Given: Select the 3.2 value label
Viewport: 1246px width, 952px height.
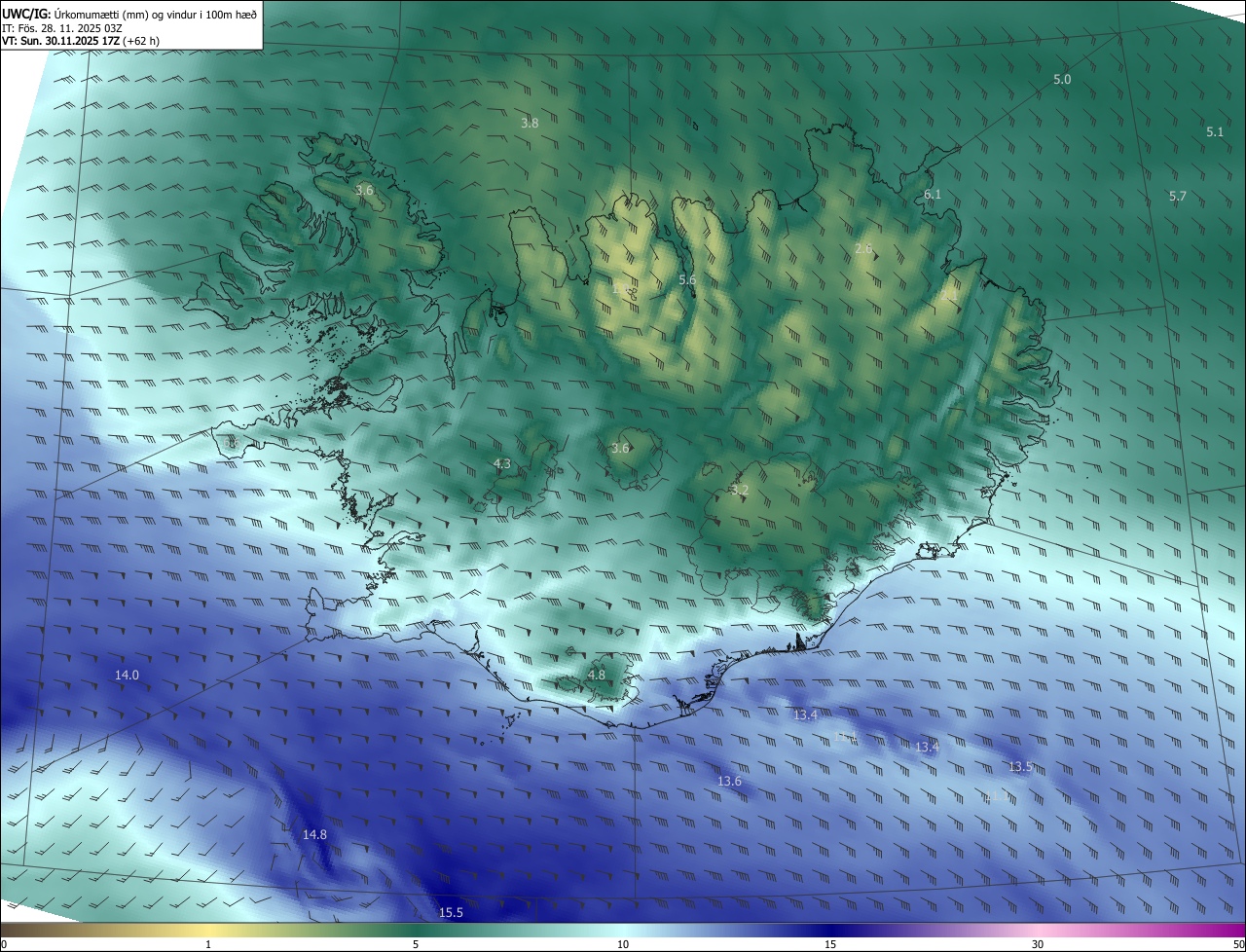Looking at the screenshot, I should (740, 490).
